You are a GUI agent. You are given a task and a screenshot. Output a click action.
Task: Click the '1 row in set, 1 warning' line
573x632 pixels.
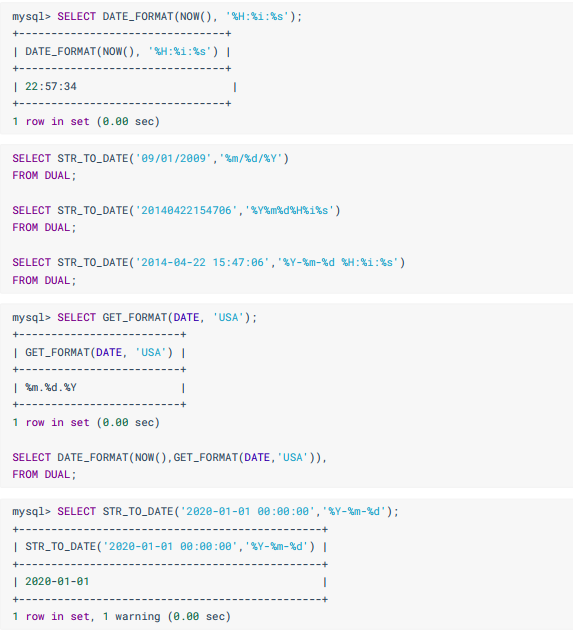coord(121,617)
